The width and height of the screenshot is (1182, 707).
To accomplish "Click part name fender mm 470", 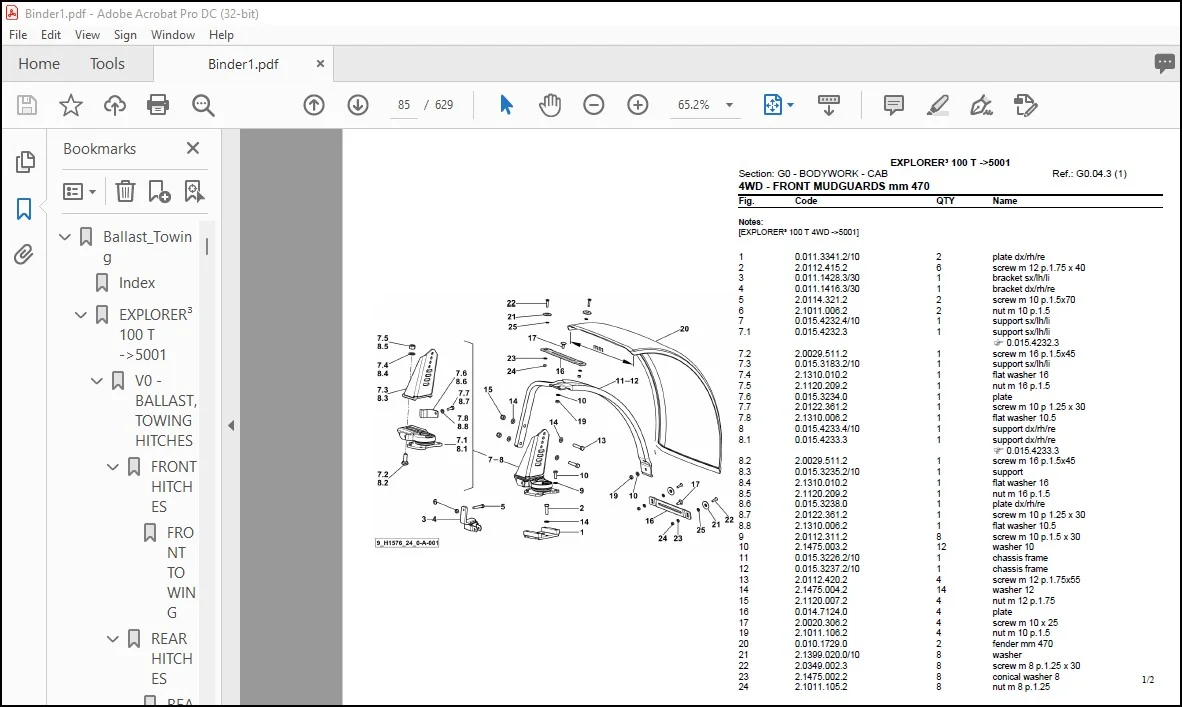I will click(1022, 644).
